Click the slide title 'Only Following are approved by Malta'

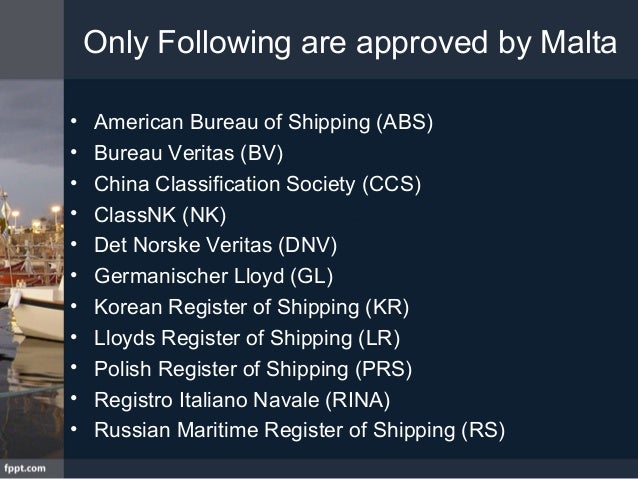tap(350, 43)
